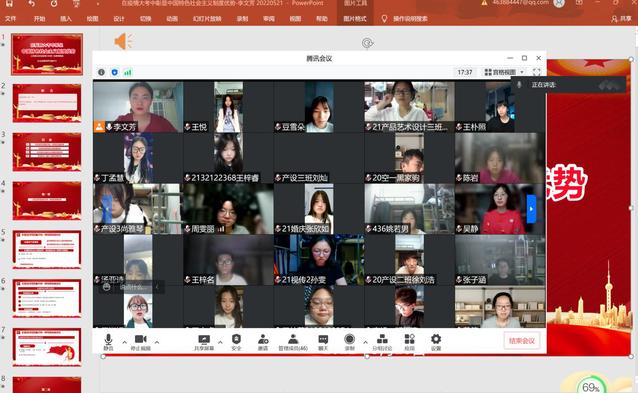Open the chat window

(323, 342)
